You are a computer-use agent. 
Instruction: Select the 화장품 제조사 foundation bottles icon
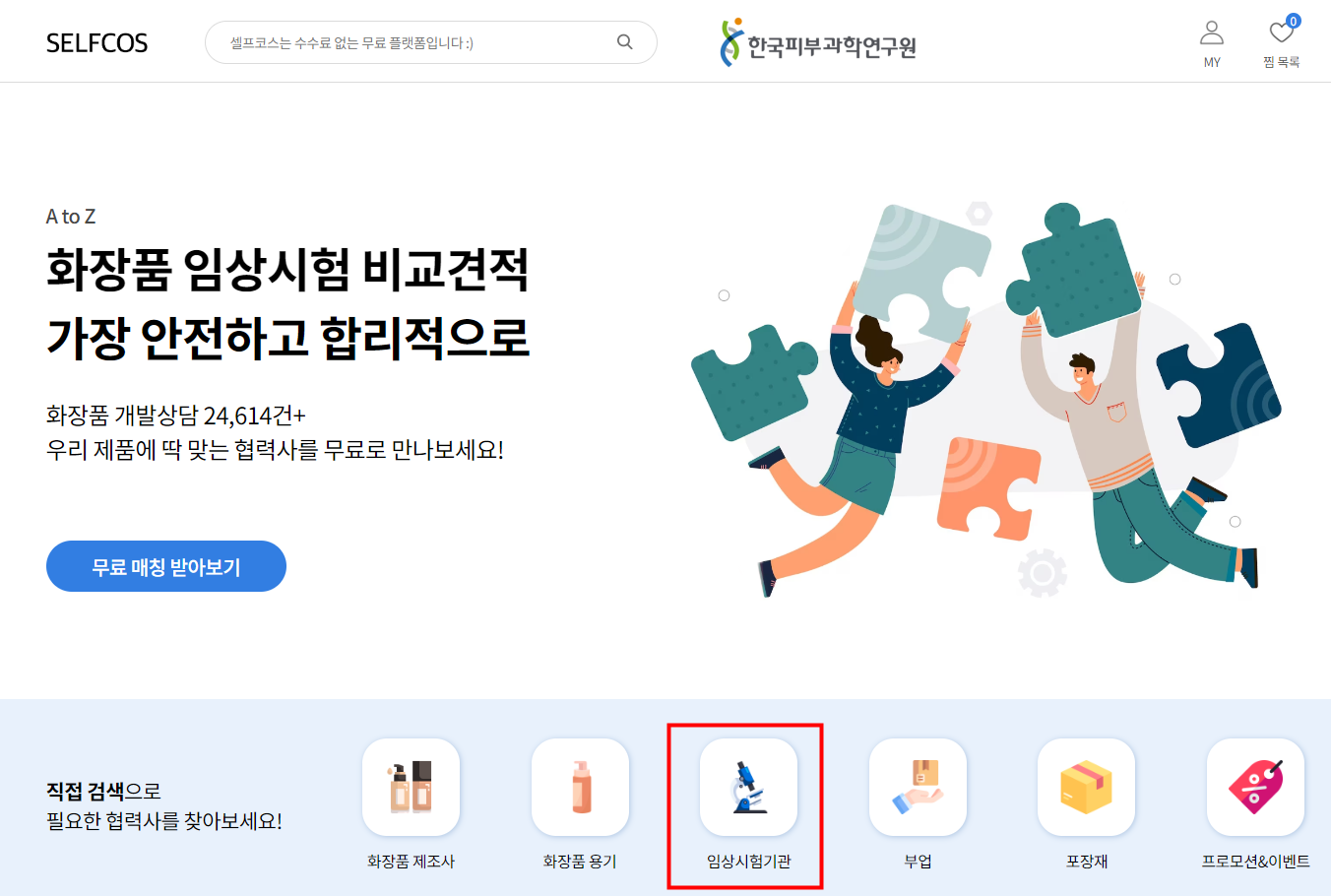tap(411, 787)
